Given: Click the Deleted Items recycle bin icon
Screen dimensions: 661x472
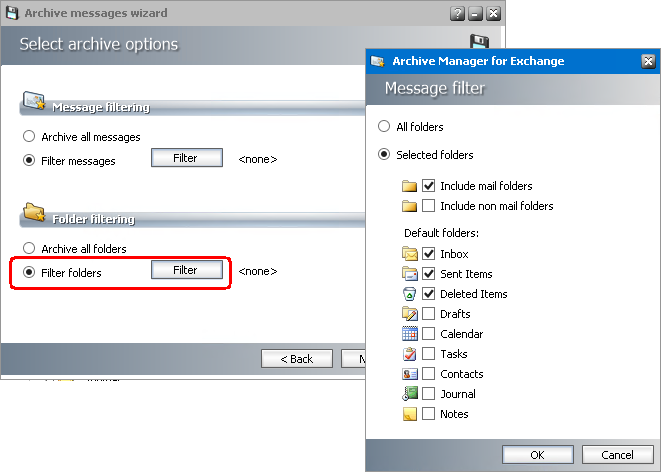Looking at the screenshot, I should 410,294.
